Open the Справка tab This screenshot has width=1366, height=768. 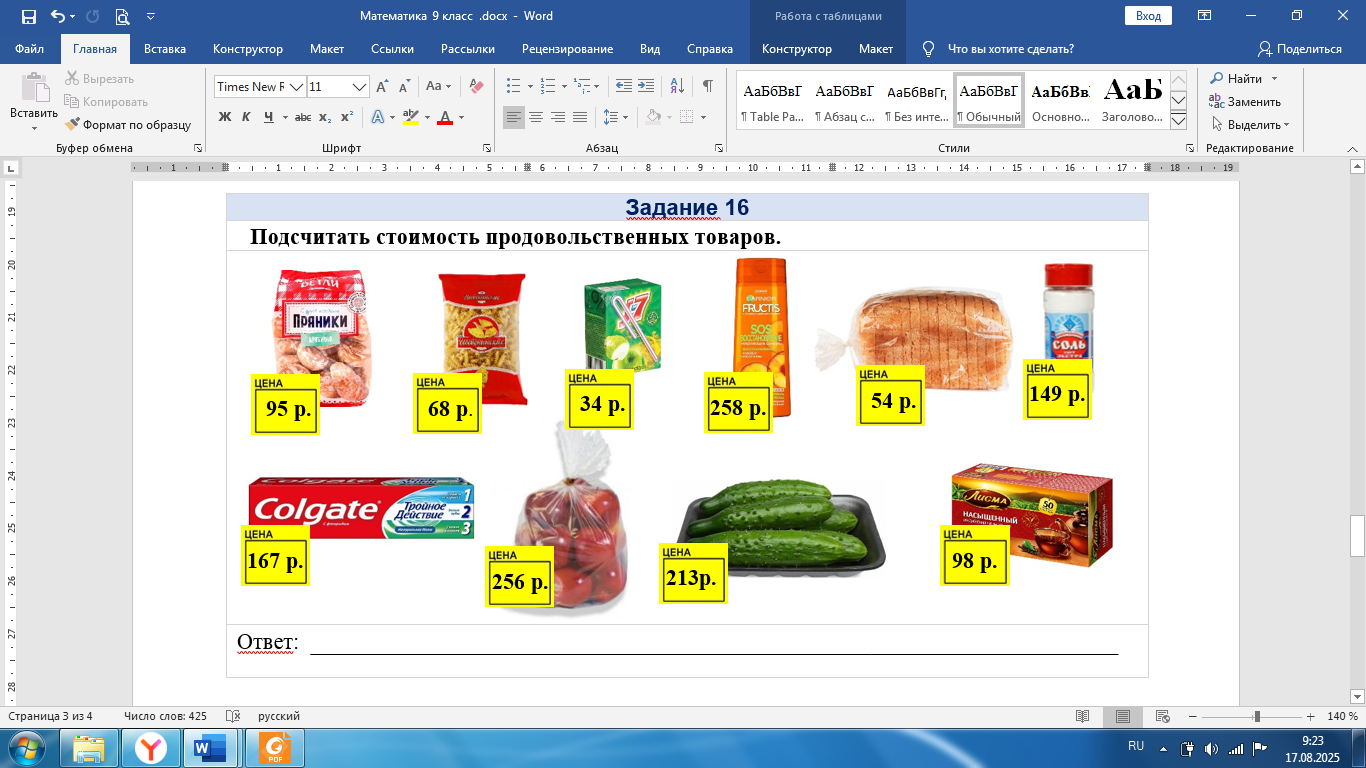(710, 49)
